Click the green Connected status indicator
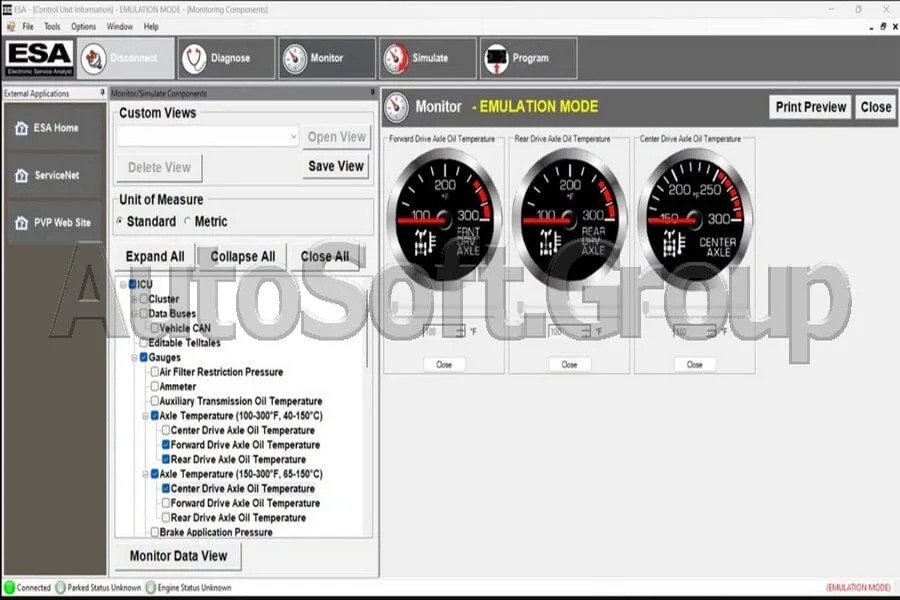 (9, 587)
